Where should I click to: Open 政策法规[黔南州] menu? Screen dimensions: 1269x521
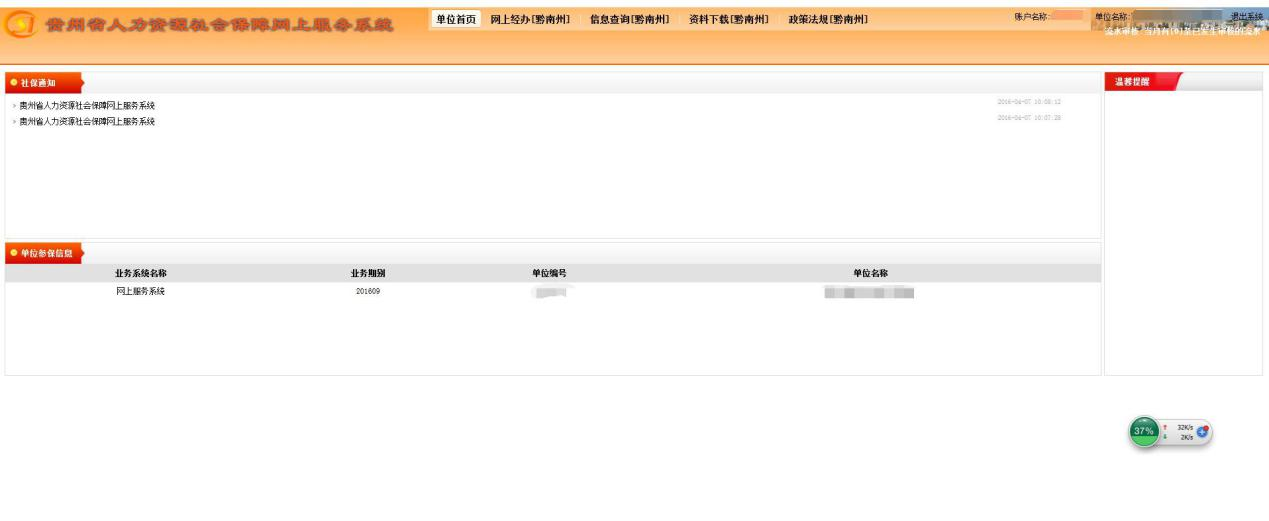pos(827,19)
